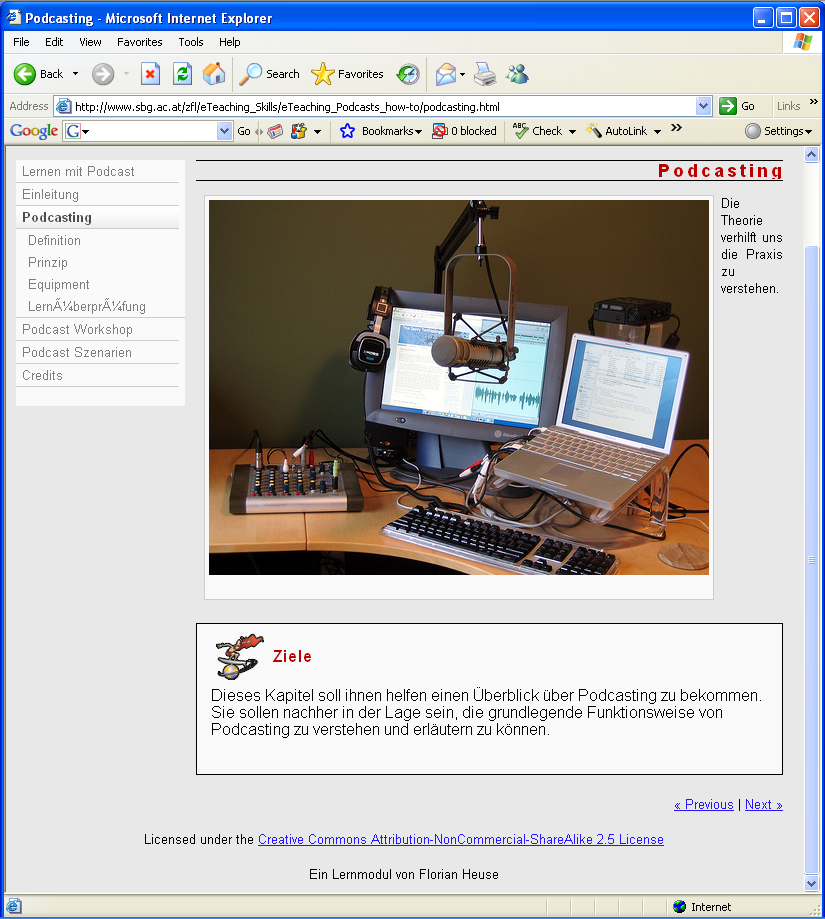Image resolution: width=825 pixels, height=919 pixels.
Task: Click the surfer icon beside Ziele
Action: point(239,656)
